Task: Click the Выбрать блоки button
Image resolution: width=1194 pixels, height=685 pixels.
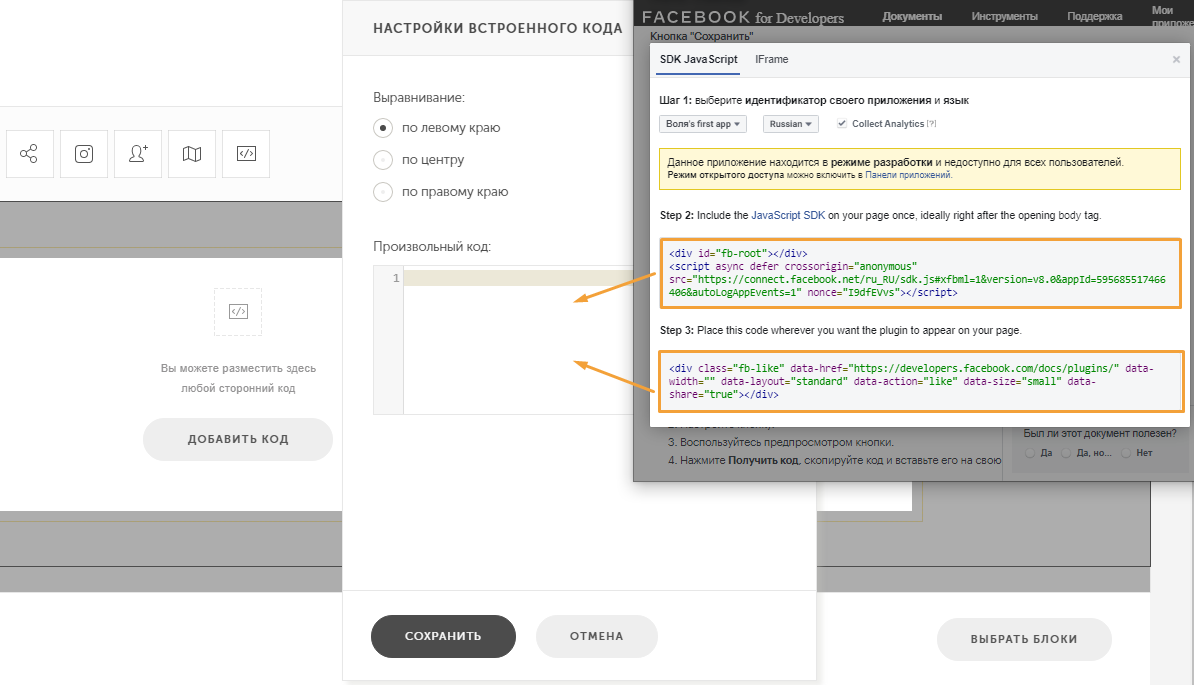Action: tap(1023, 639)
